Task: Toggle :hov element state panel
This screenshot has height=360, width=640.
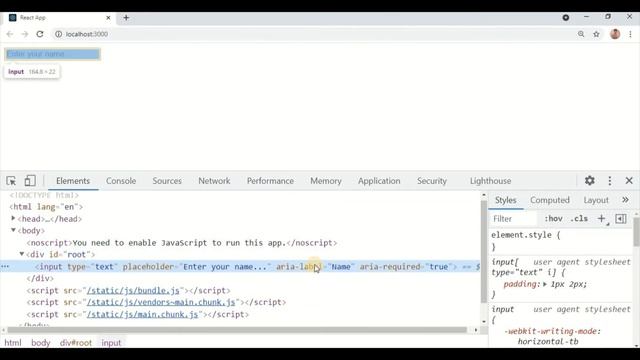Action: tap(553, 219)
